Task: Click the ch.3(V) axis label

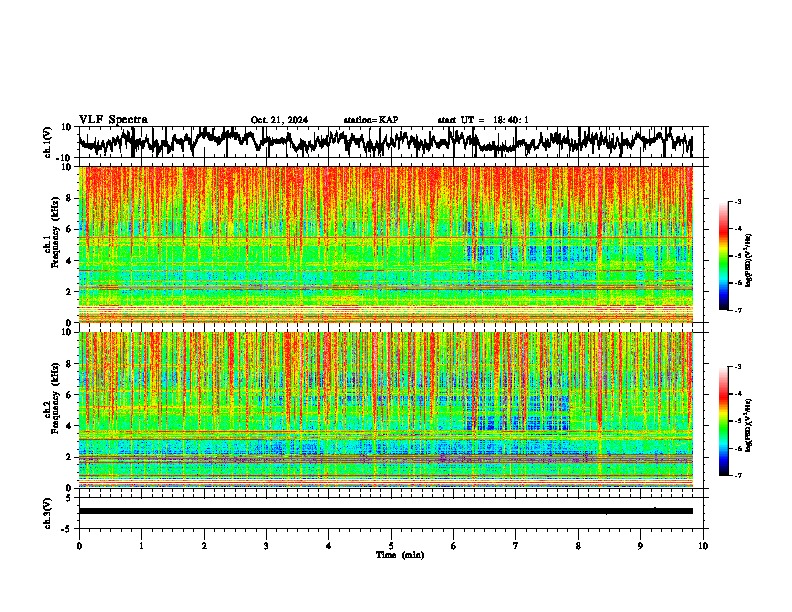Action: (x=48, y=513)
